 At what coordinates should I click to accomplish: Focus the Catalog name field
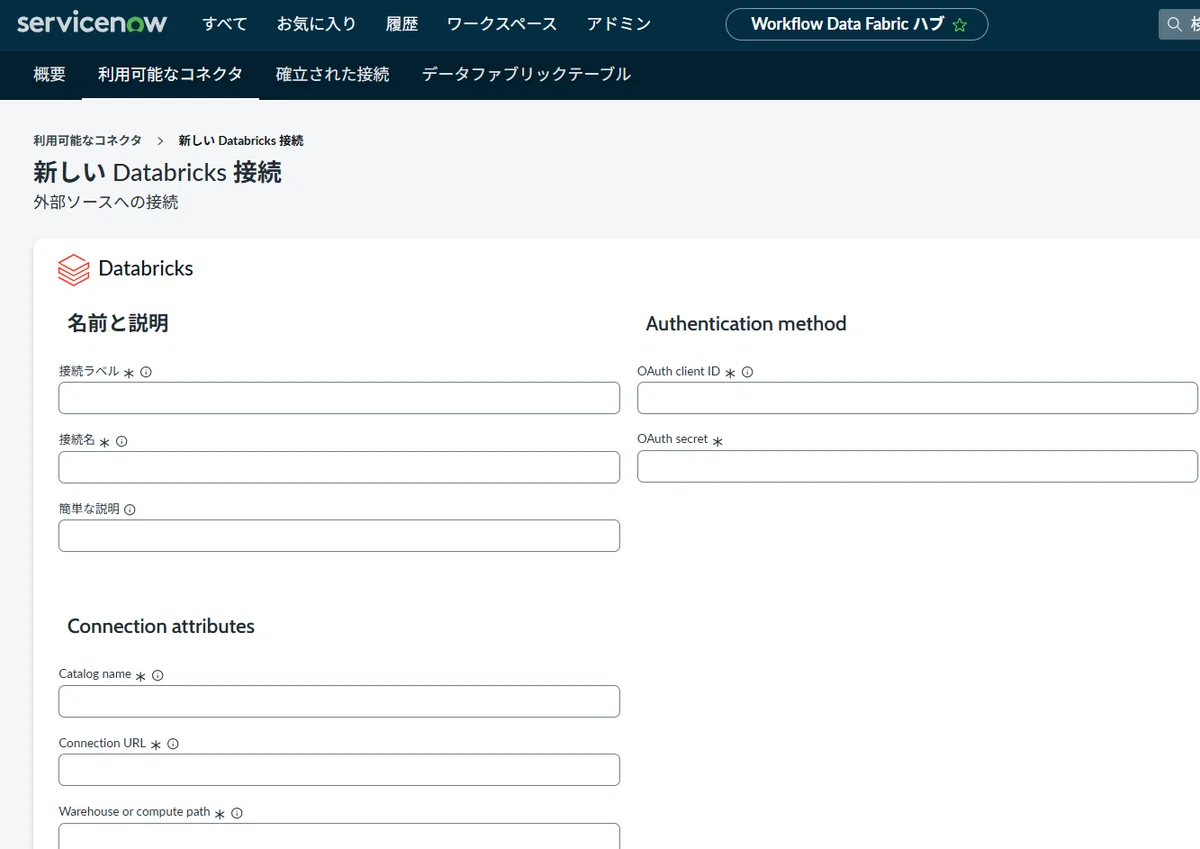pos(339,701)
